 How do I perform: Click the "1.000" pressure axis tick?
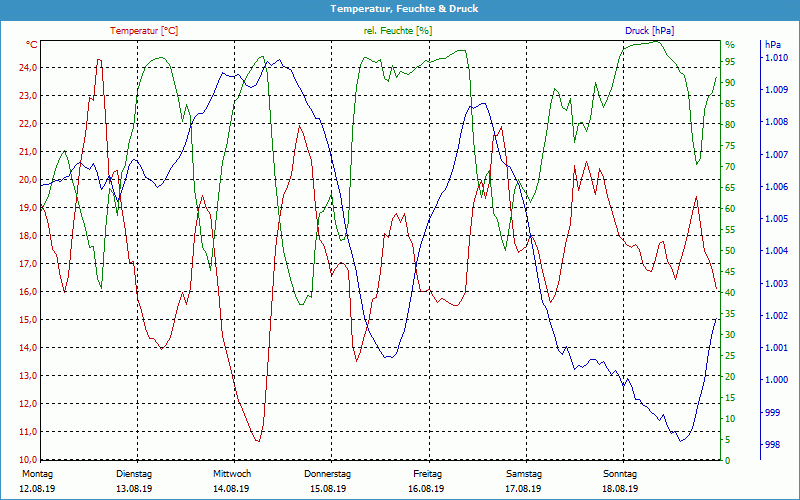(776, 380)
